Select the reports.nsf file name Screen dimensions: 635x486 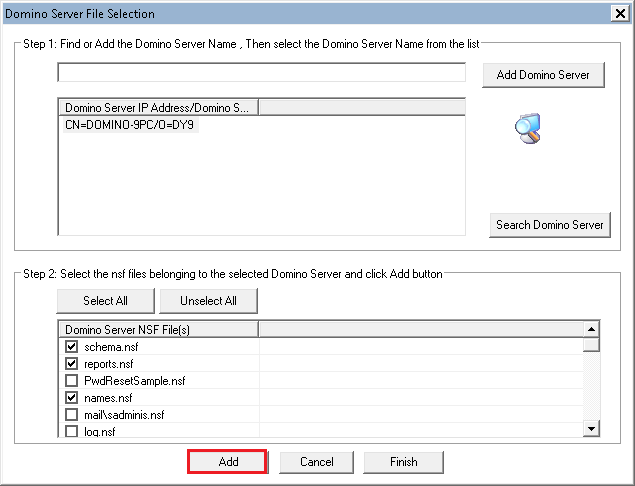coord(109,364)
